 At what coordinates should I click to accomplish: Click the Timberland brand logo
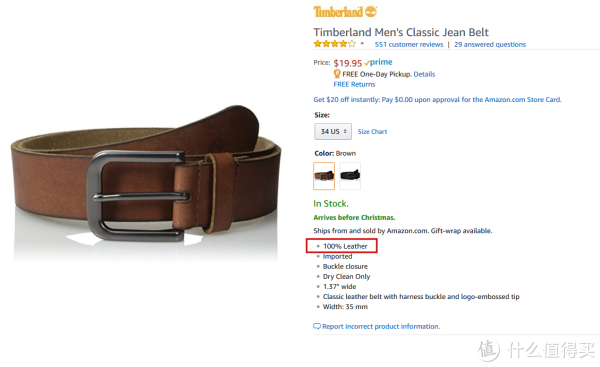tap(345, 11)
